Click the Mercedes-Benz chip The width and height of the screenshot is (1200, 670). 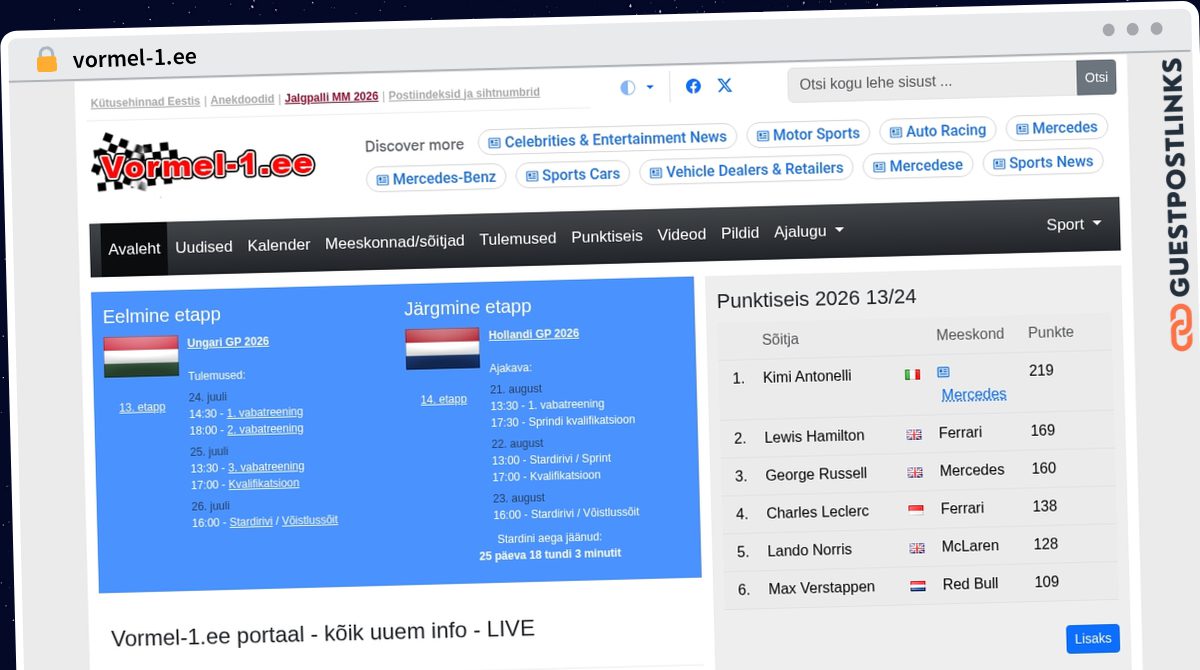[436, 178]
